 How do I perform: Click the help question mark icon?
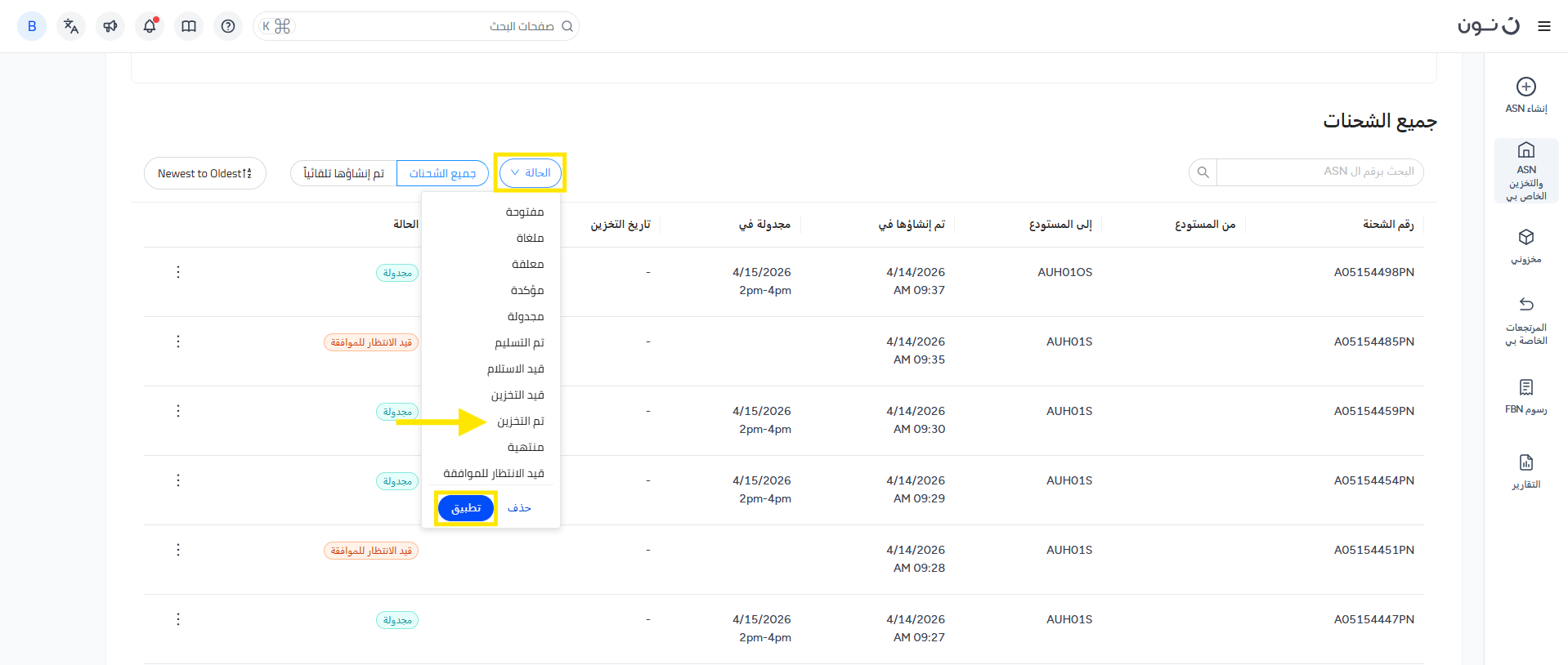(x=228, y=26)
